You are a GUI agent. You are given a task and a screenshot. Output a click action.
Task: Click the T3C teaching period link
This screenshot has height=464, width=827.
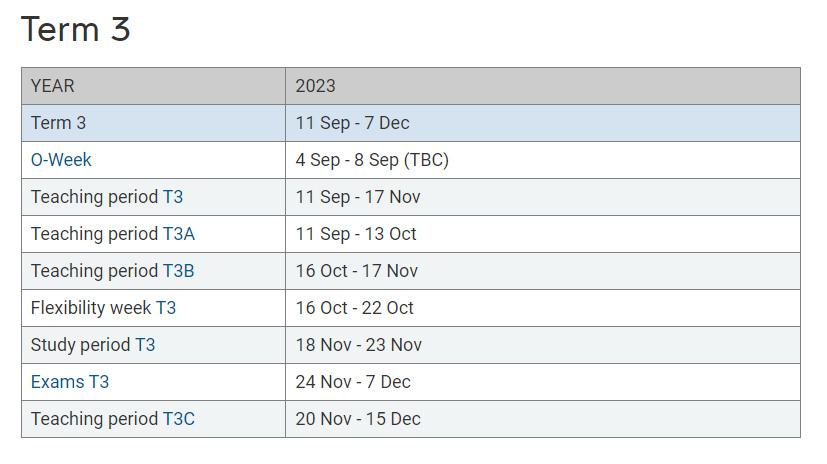click(179, 419)
